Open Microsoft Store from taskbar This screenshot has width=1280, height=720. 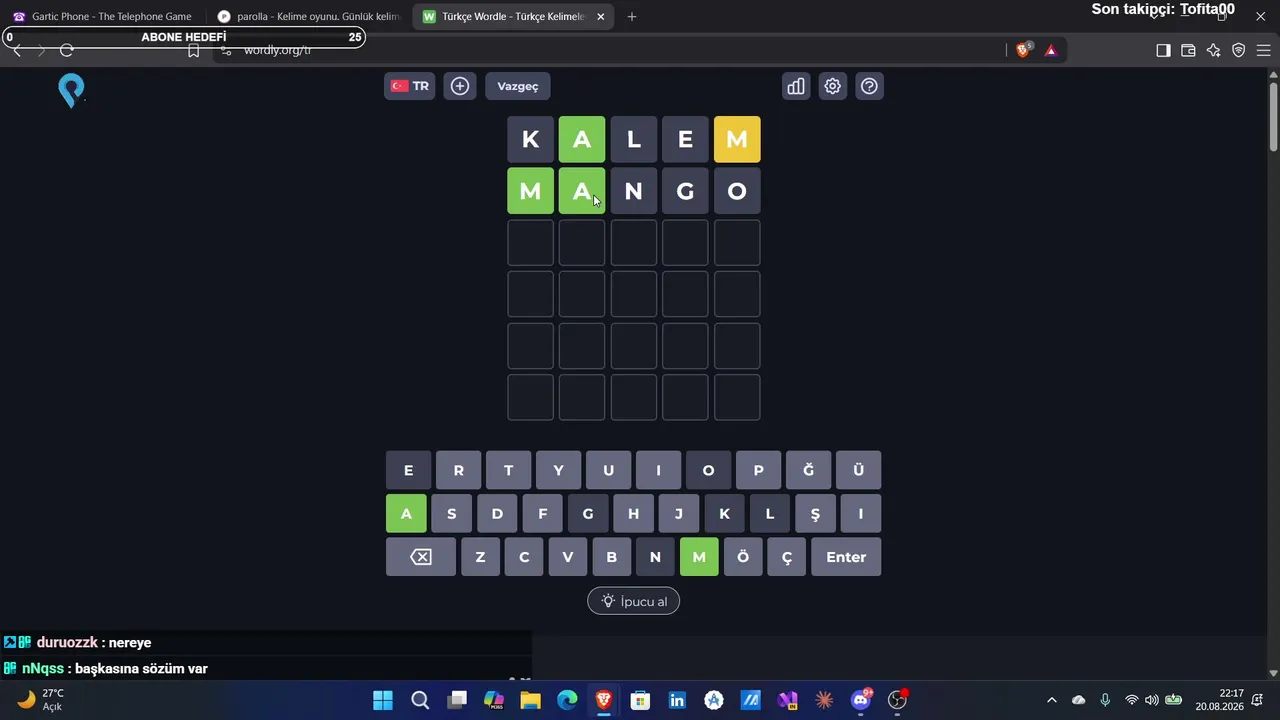(641, 700)
